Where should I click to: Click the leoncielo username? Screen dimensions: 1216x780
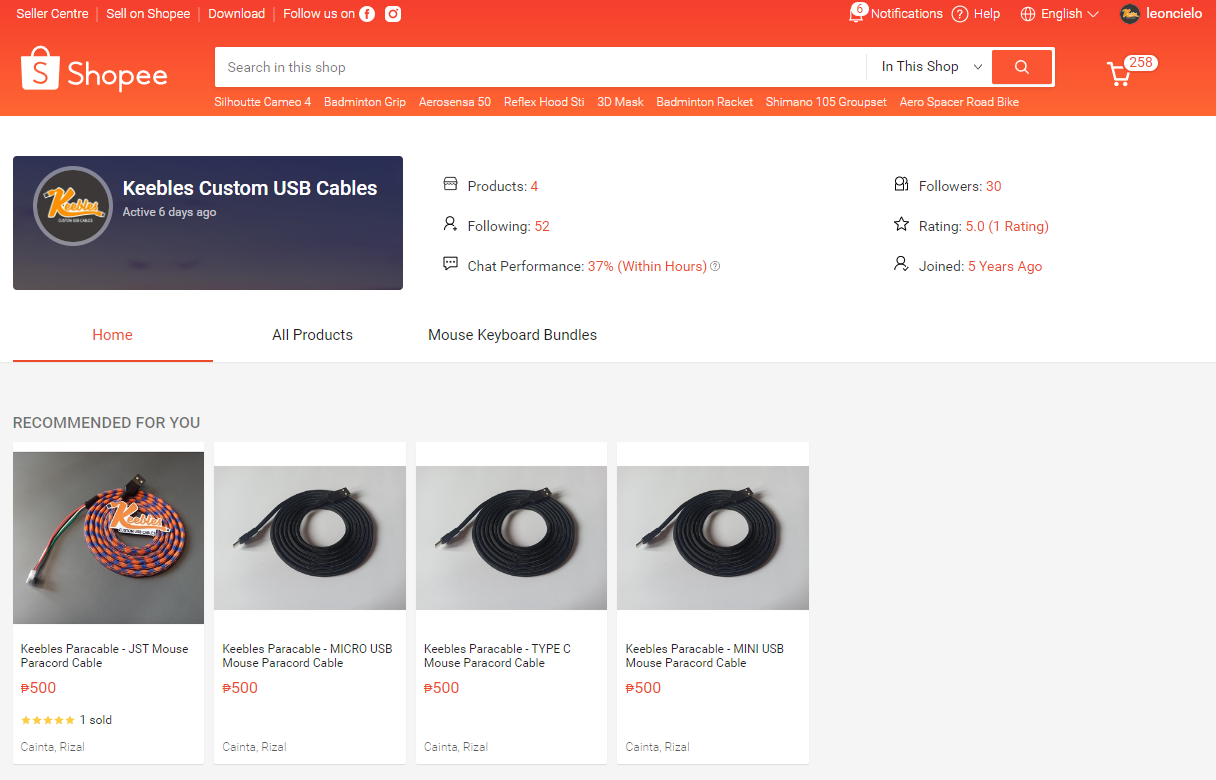click(1174, 14)
